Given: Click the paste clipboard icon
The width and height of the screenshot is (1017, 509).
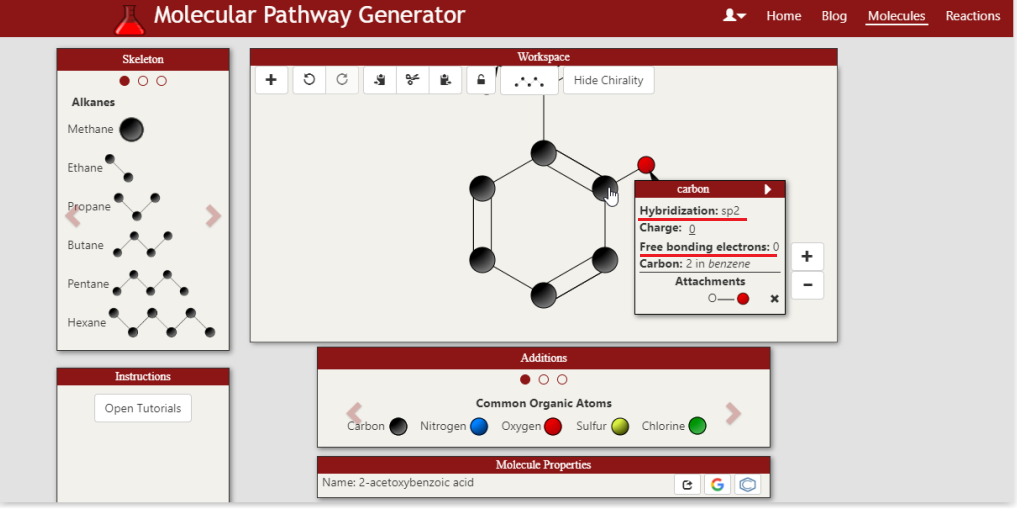Looking at the screenshot, I should pos(445,80).
